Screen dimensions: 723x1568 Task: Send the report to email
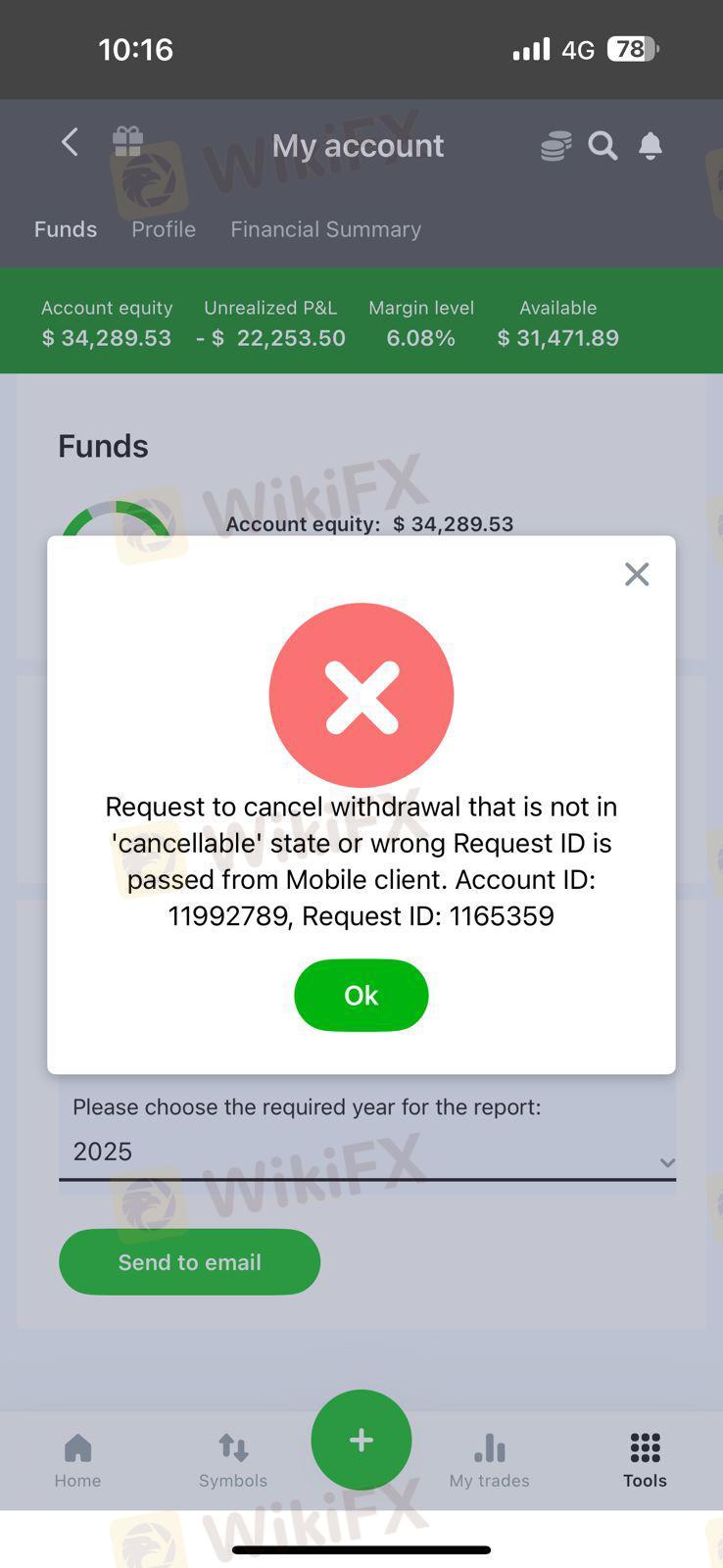click(190, 1262)
